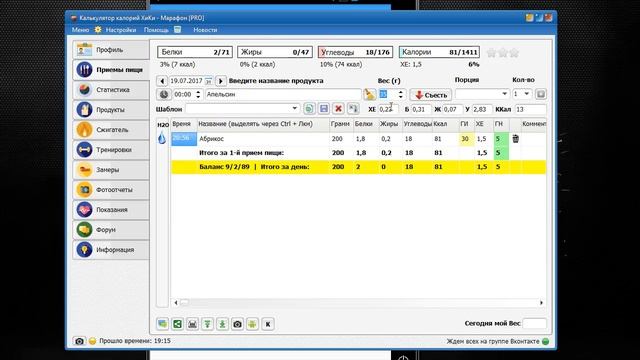
Task: Expand the Шаблон dropdown
Action: [294, 109]
